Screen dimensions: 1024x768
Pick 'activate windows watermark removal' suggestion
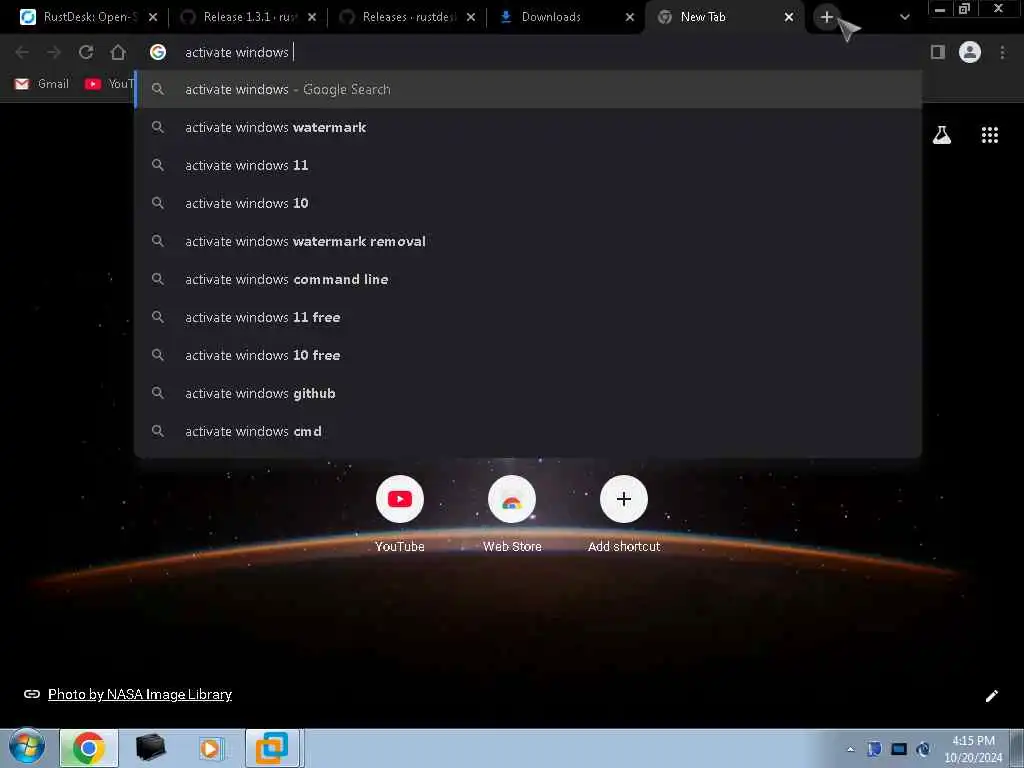[x=528, y=241]
